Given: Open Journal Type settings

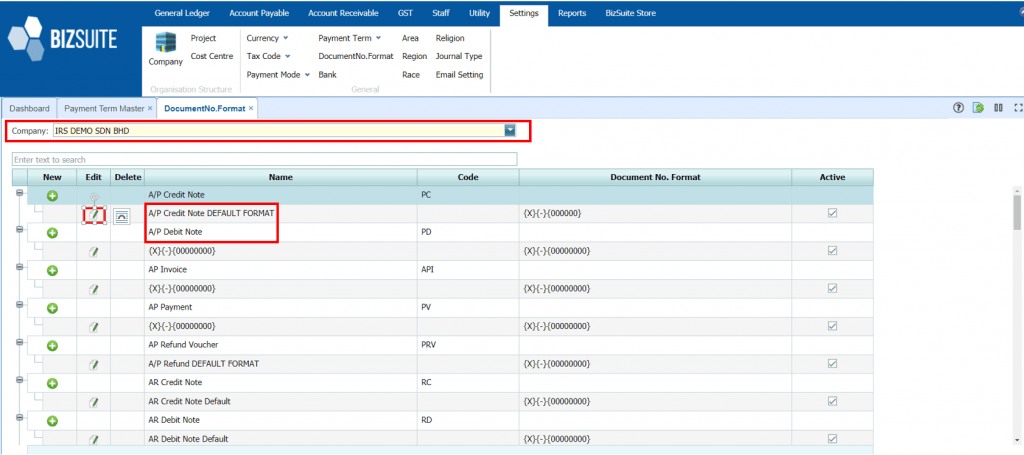Looking at the screenshot, I should click(458, 56).
